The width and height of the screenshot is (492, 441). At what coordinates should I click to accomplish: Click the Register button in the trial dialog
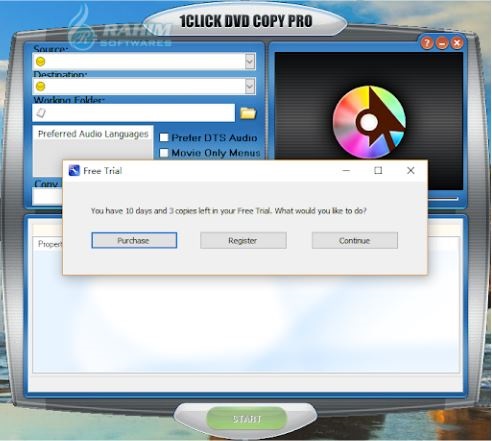243,240
